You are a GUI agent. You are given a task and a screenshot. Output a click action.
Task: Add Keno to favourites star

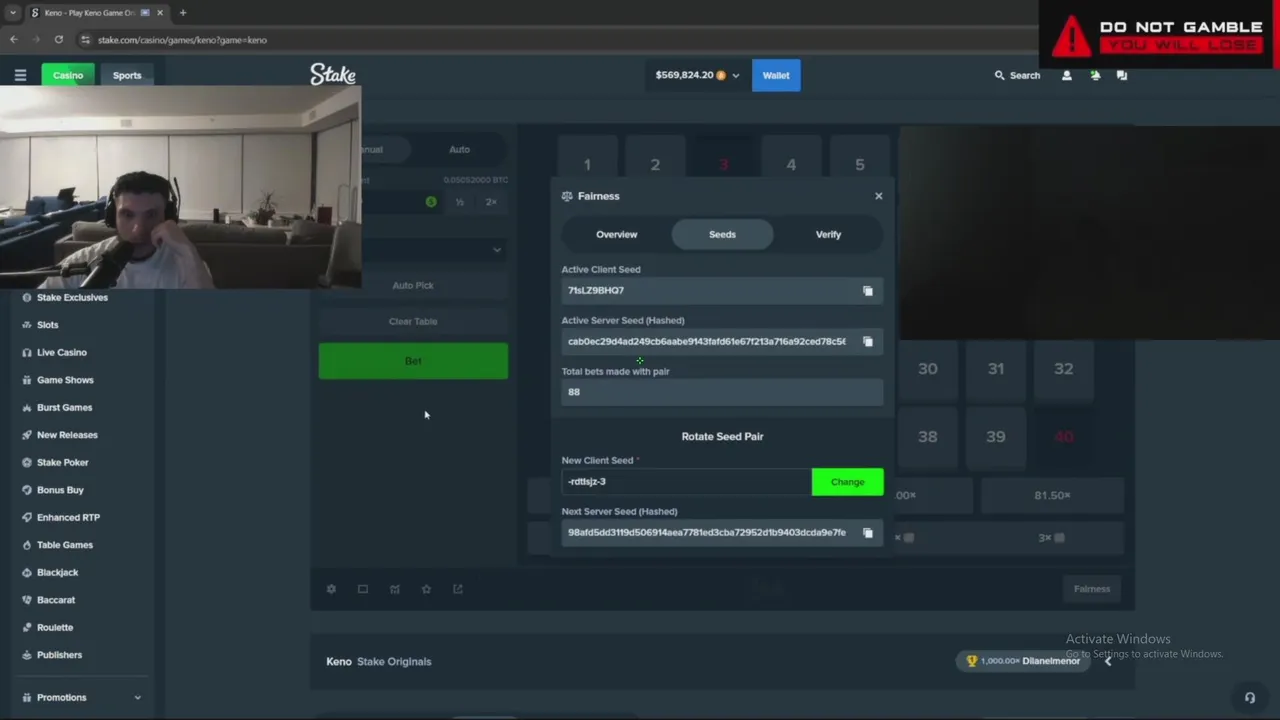[426, 589]
